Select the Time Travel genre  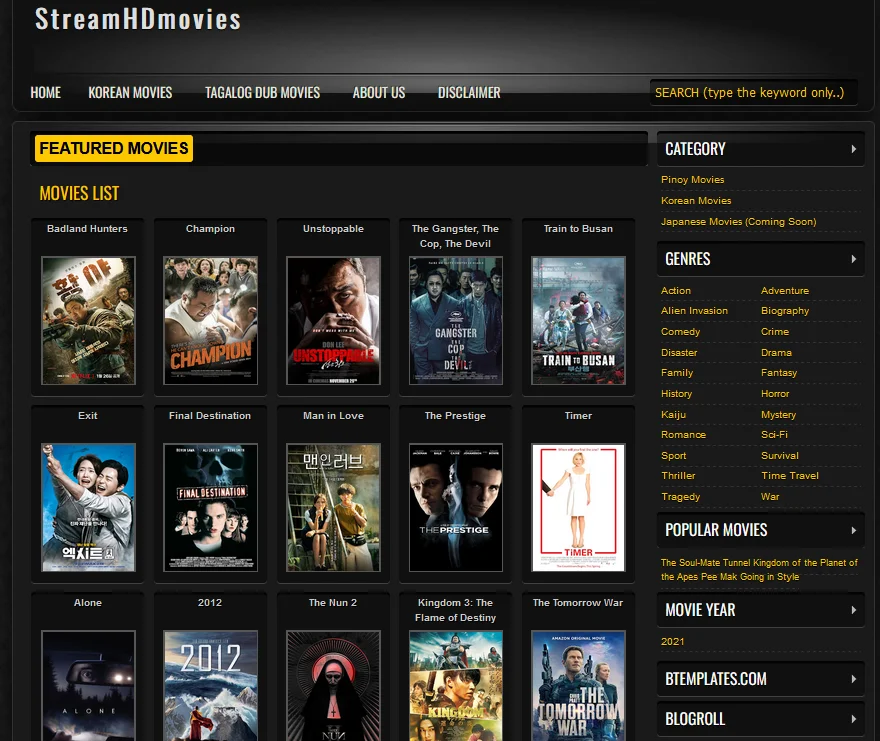(790, 475)
